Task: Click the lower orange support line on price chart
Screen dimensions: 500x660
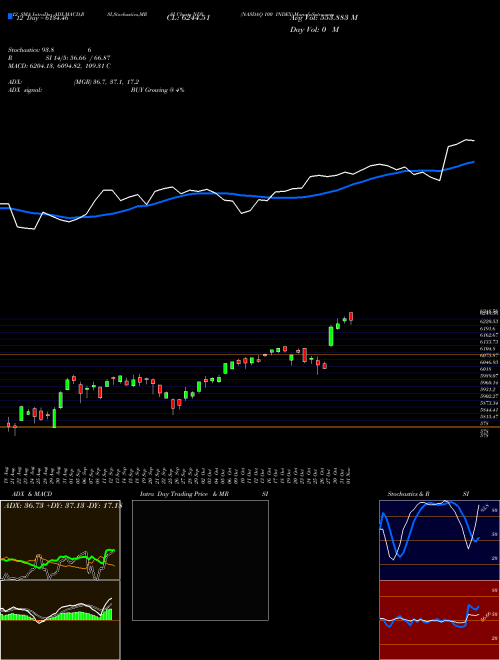Action: [x=250, y=427]
